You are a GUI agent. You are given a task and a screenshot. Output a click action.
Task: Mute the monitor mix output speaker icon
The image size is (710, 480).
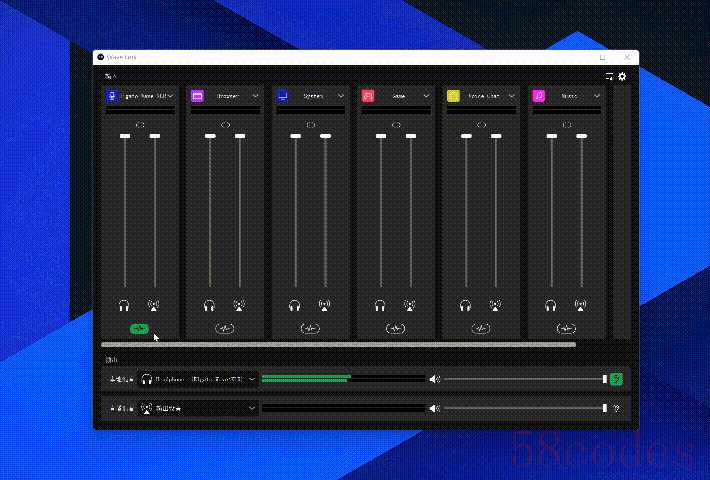click(x=434, y=379)
